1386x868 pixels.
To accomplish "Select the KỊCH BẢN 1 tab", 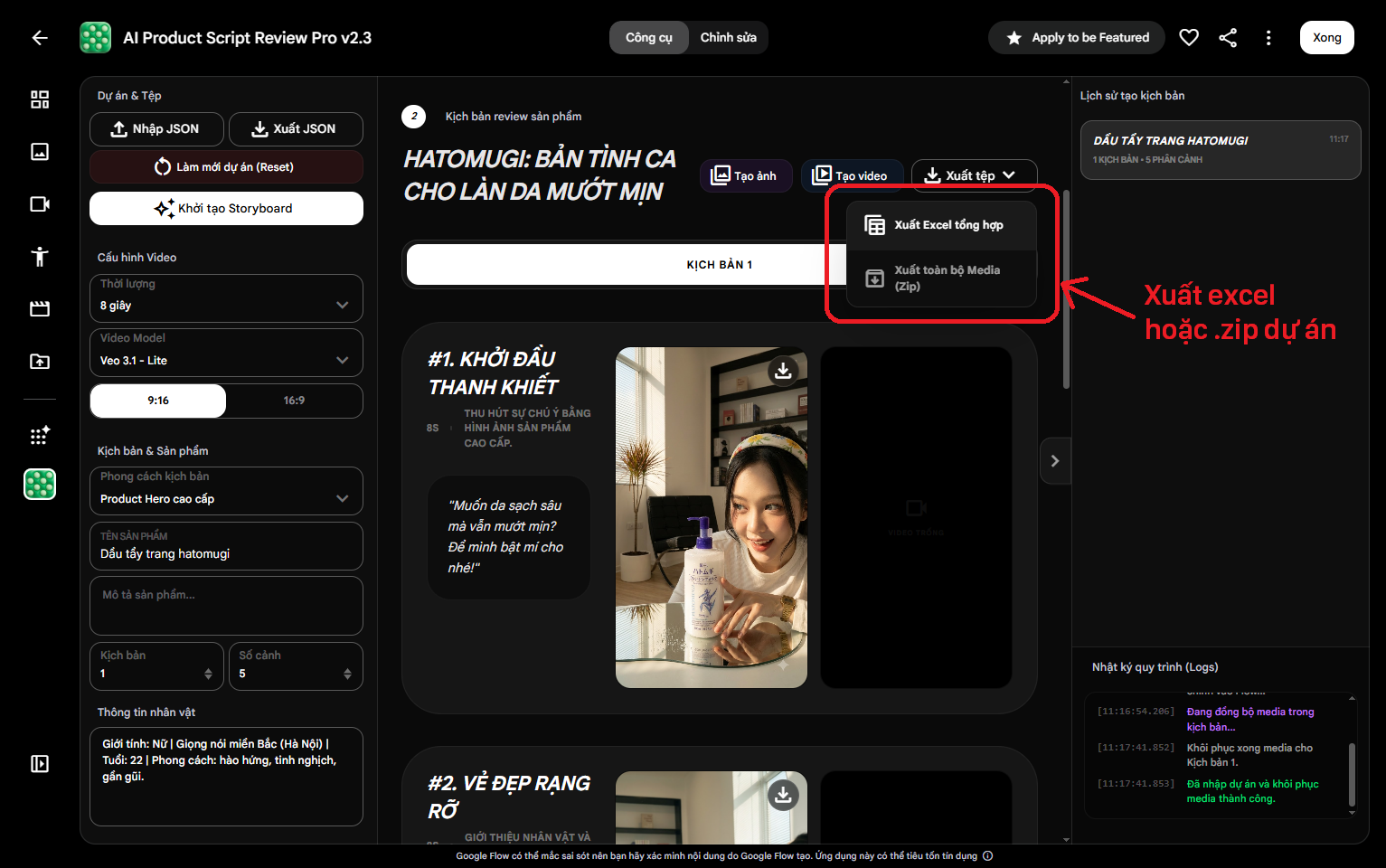I will coord(719,265).
